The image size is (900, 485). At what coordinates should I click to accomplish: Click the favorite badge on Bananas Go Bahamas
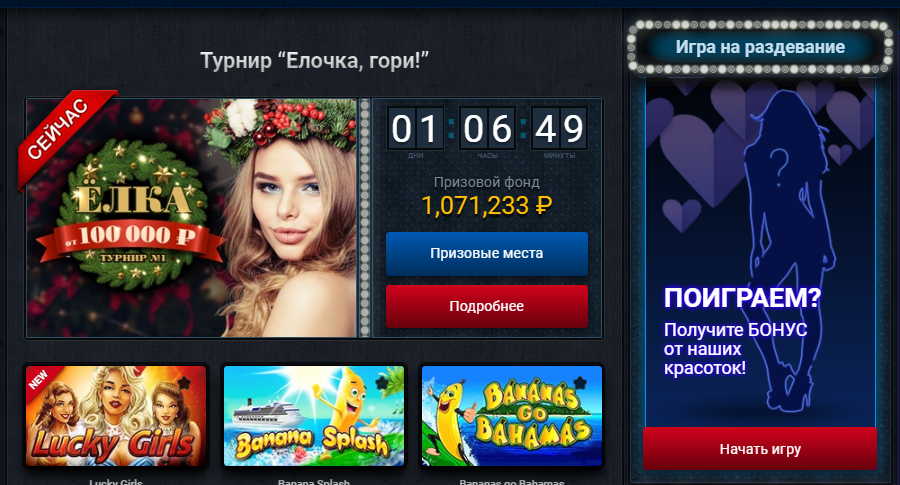tap(580, 382)
